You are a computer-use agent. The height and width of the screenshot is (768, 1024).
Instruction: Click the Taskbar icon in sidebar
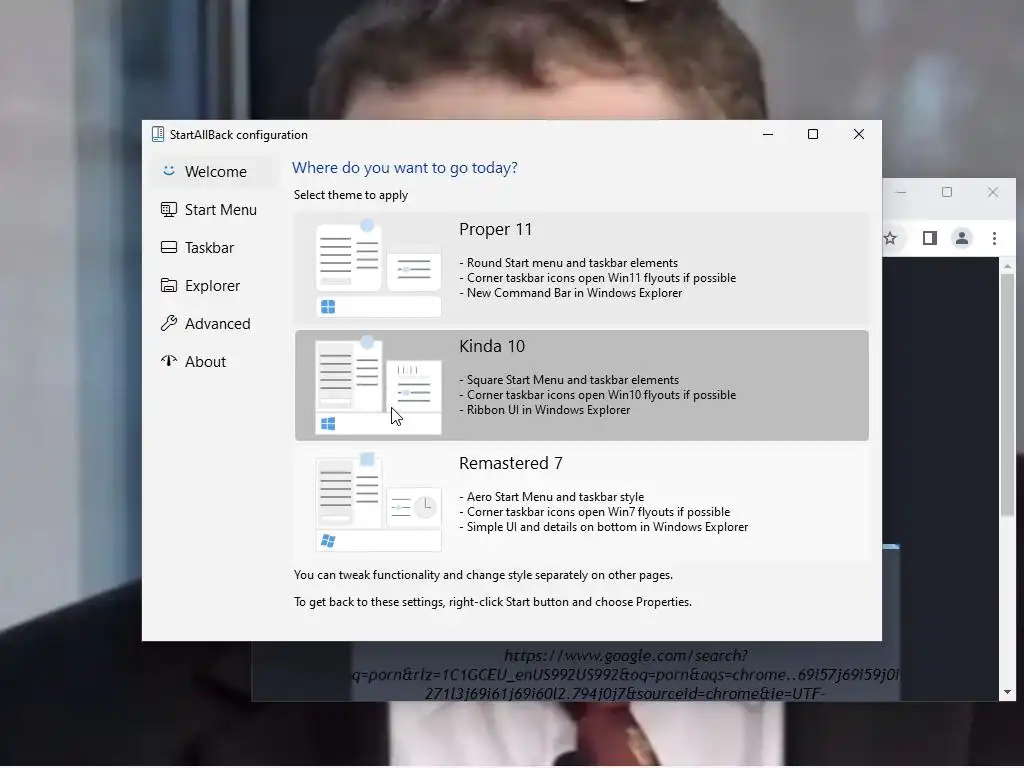pyautogui.click(x=168, y=248)
